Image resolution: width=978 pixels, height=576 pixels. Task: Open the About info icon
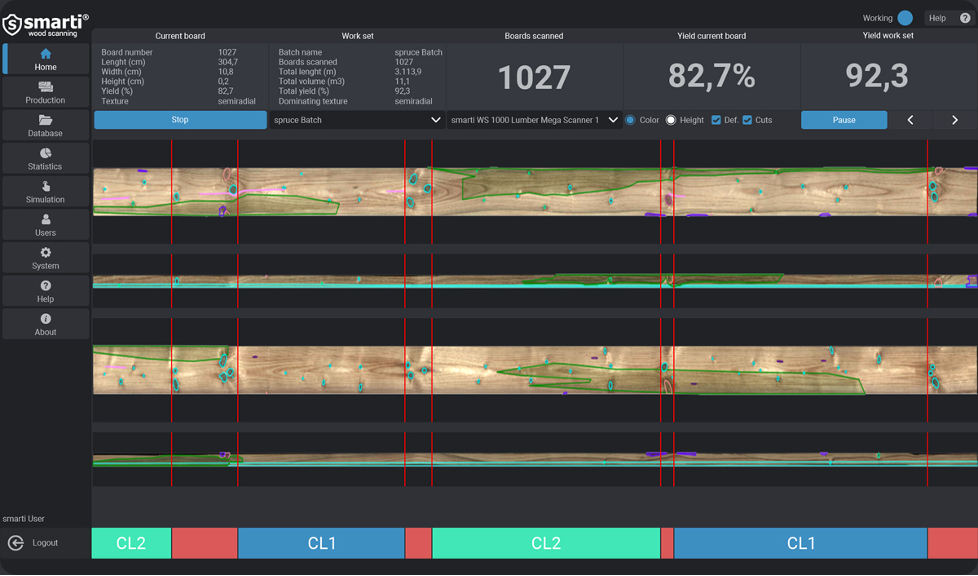tap(45, 319)
